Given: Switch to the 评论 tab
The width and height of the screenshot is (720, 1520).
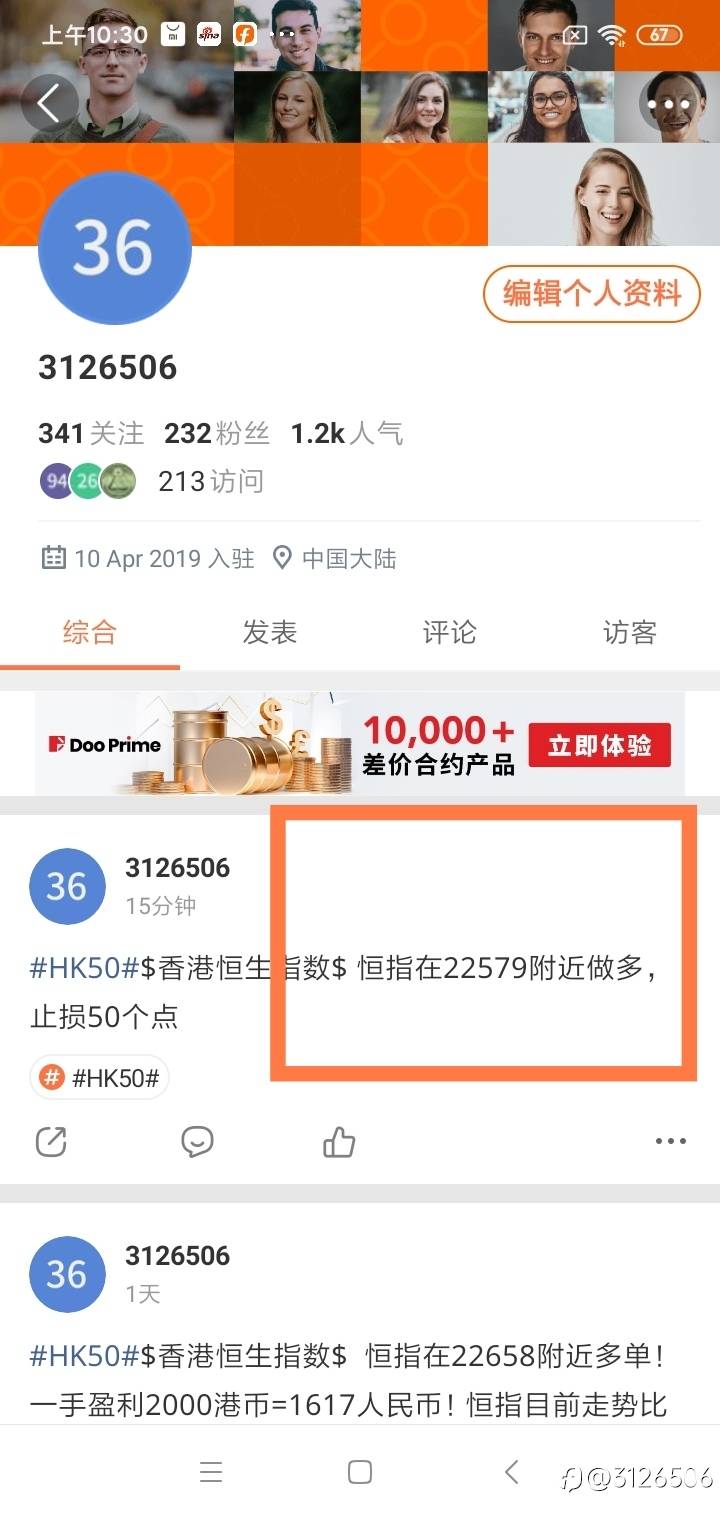Looking at the screenshot, I should click(450, 632).
